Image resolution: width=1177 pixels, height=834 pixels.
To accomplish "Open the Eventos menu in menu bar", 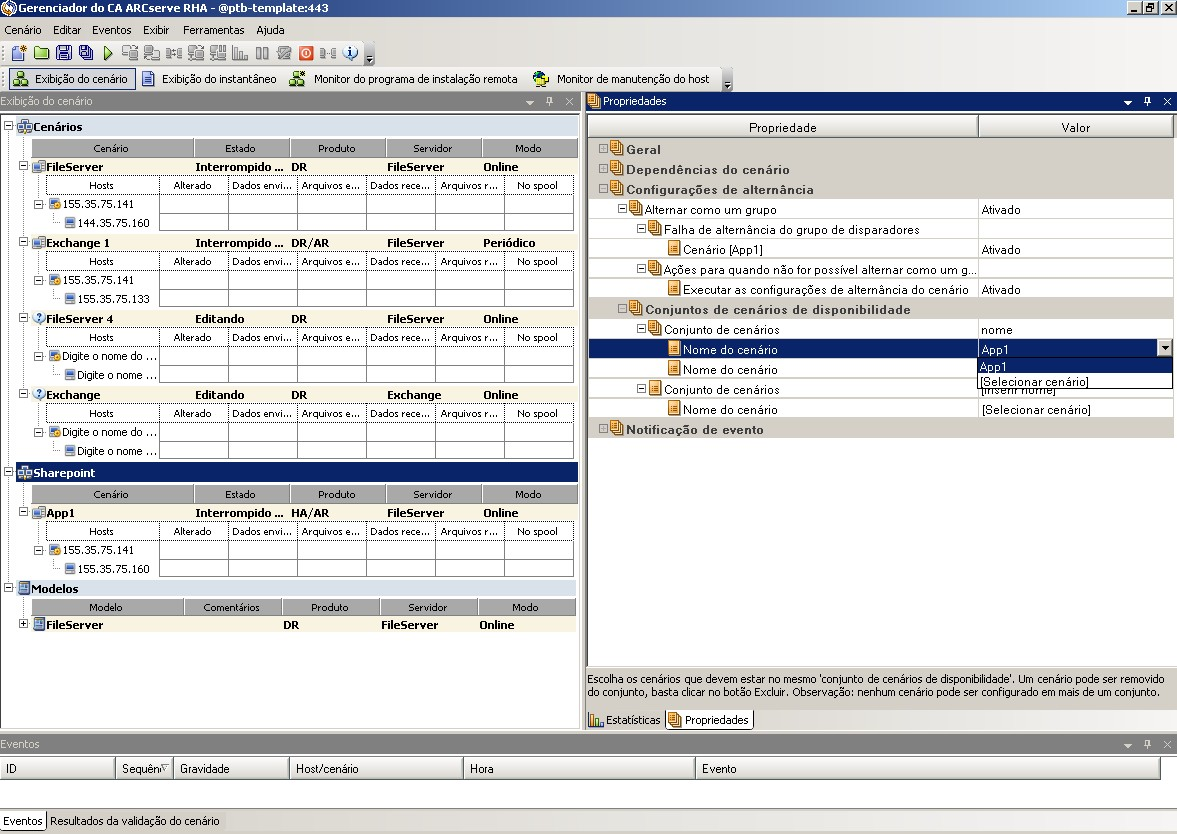I will tap(111, 30).
